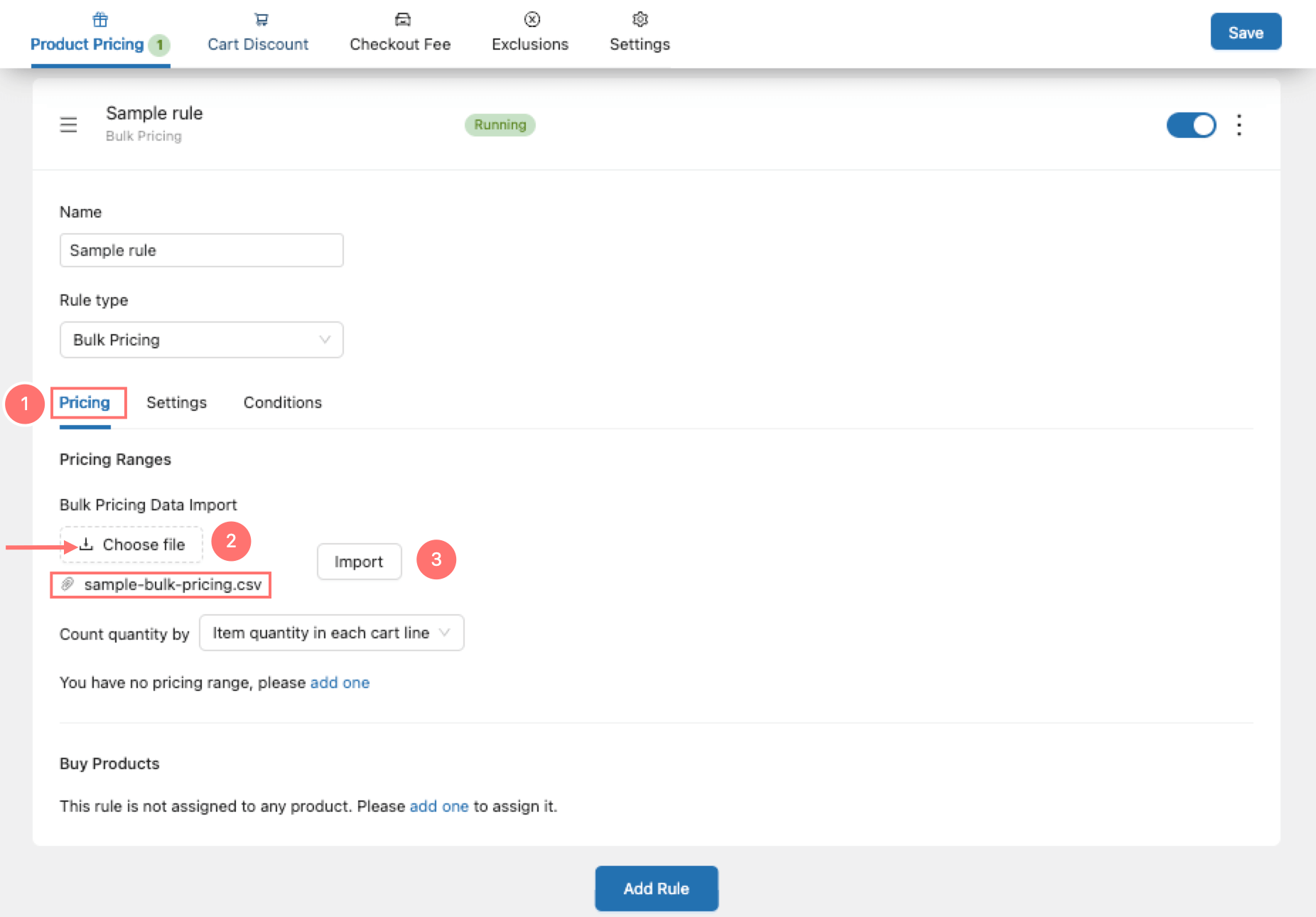Viewport: 1316px width, 917px height.
Task: Click into the Name input field
Action: pos(201,250)
